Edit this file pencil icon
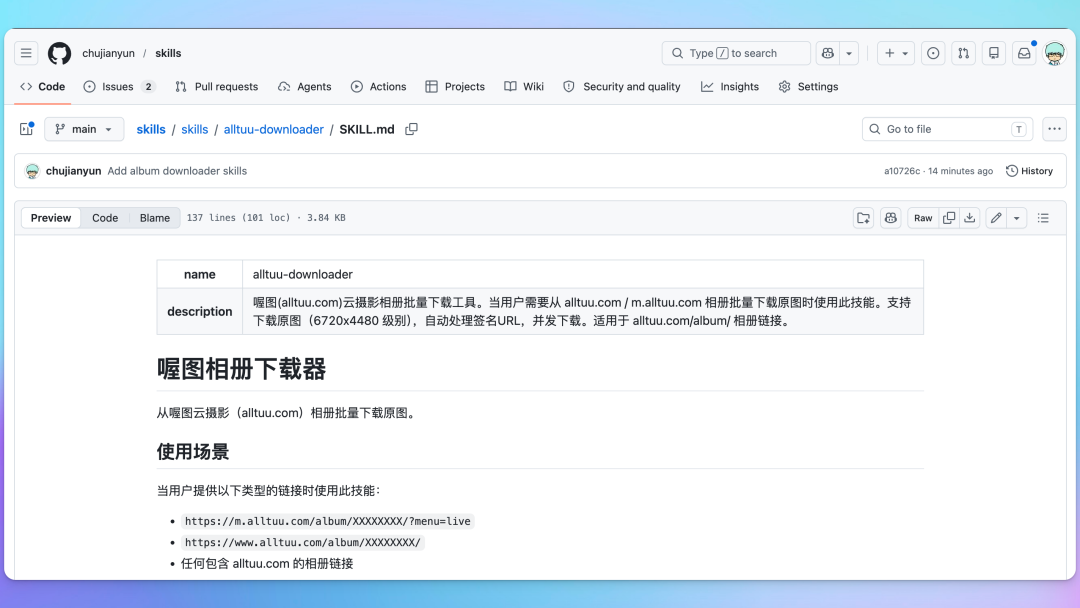Screen dimensions: 1080x608 (996, 218)
